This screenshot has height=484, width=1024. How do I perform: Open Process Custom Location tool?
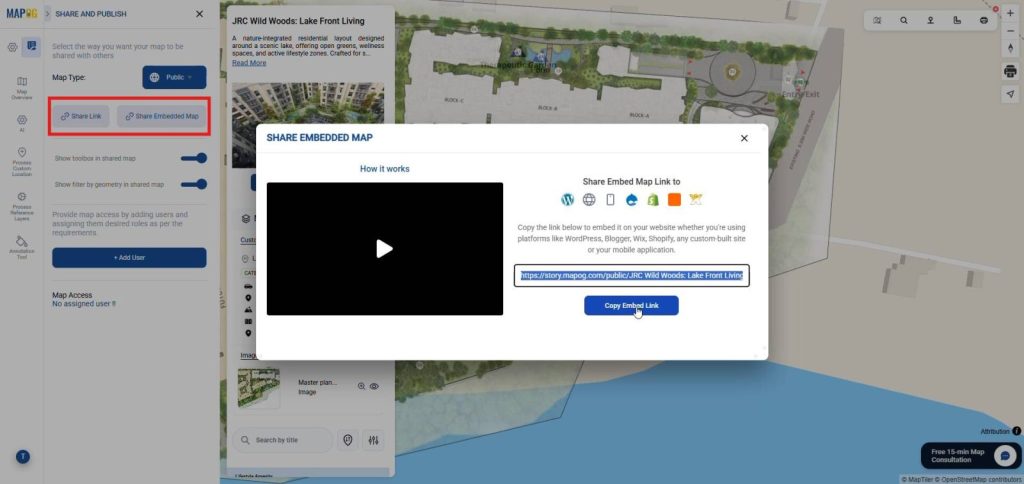(22, 163)
